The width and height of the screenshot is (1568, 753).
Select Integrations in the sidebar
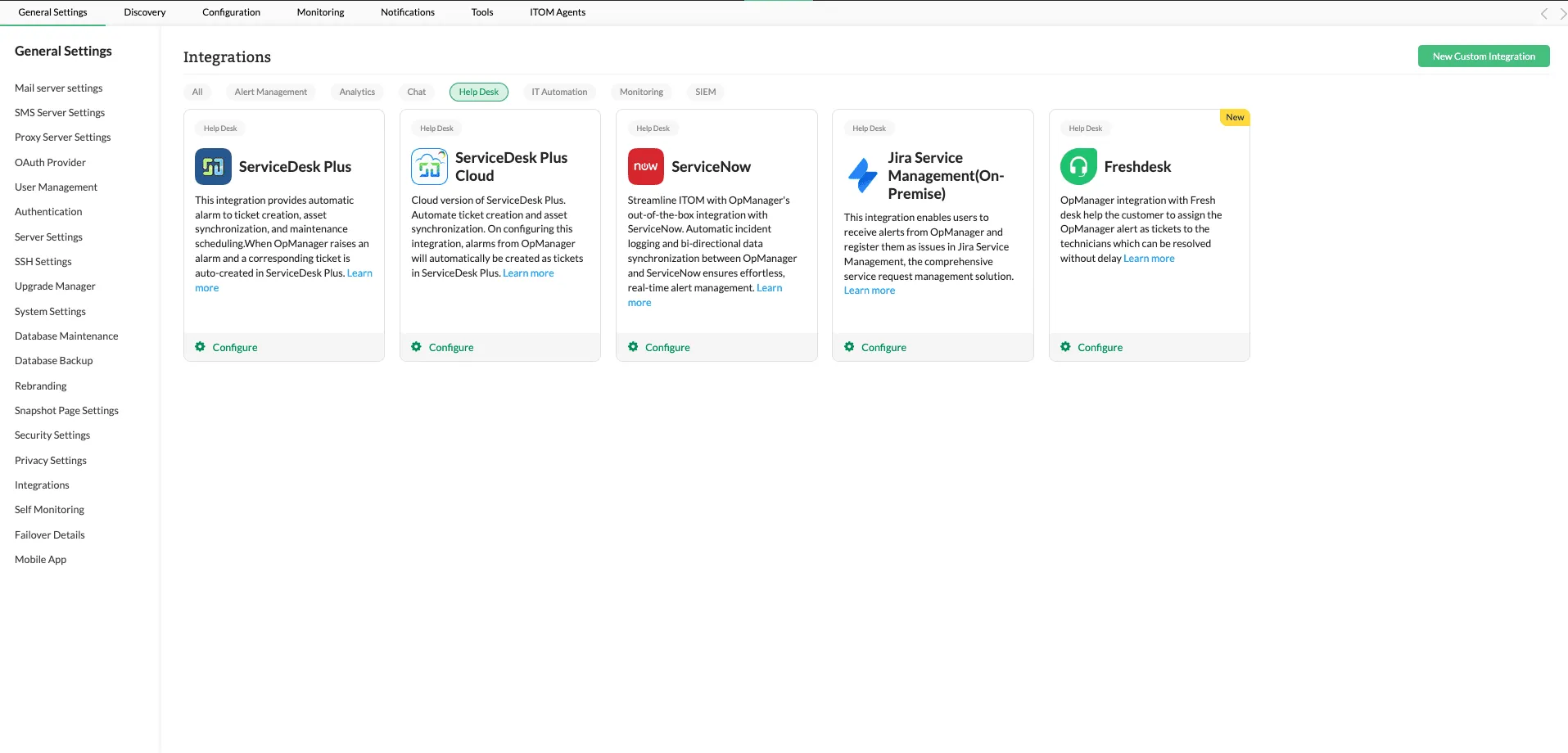[x=42, y=485]
